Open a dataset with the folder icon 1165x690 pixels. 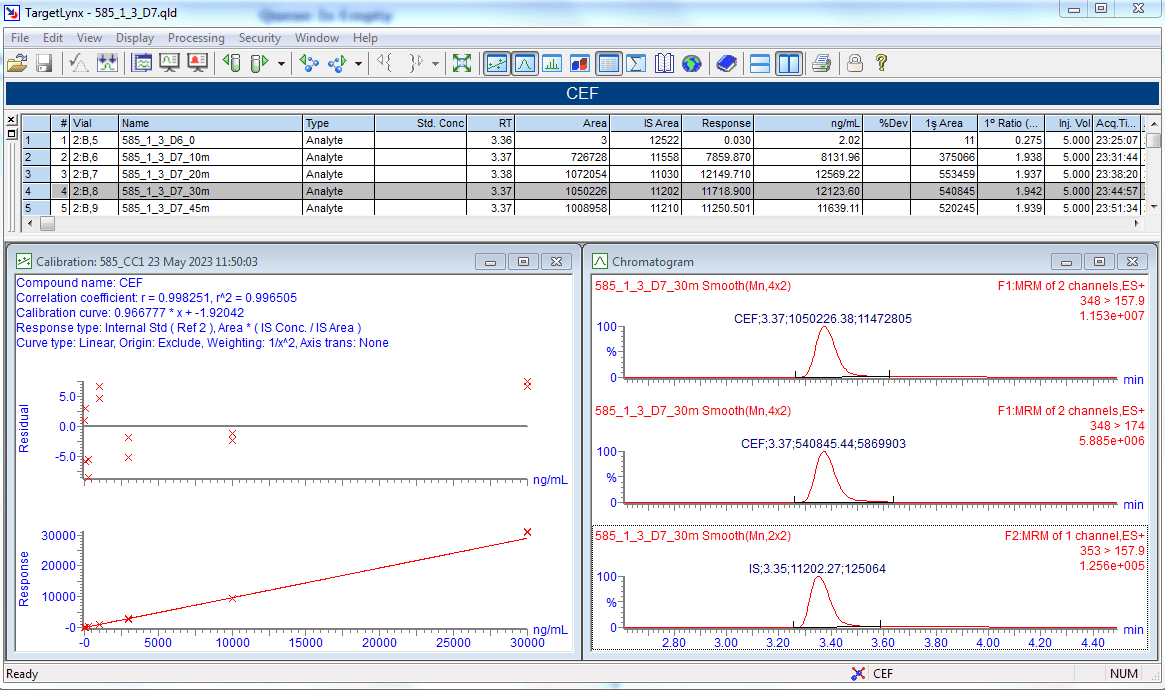coord(16,64)
